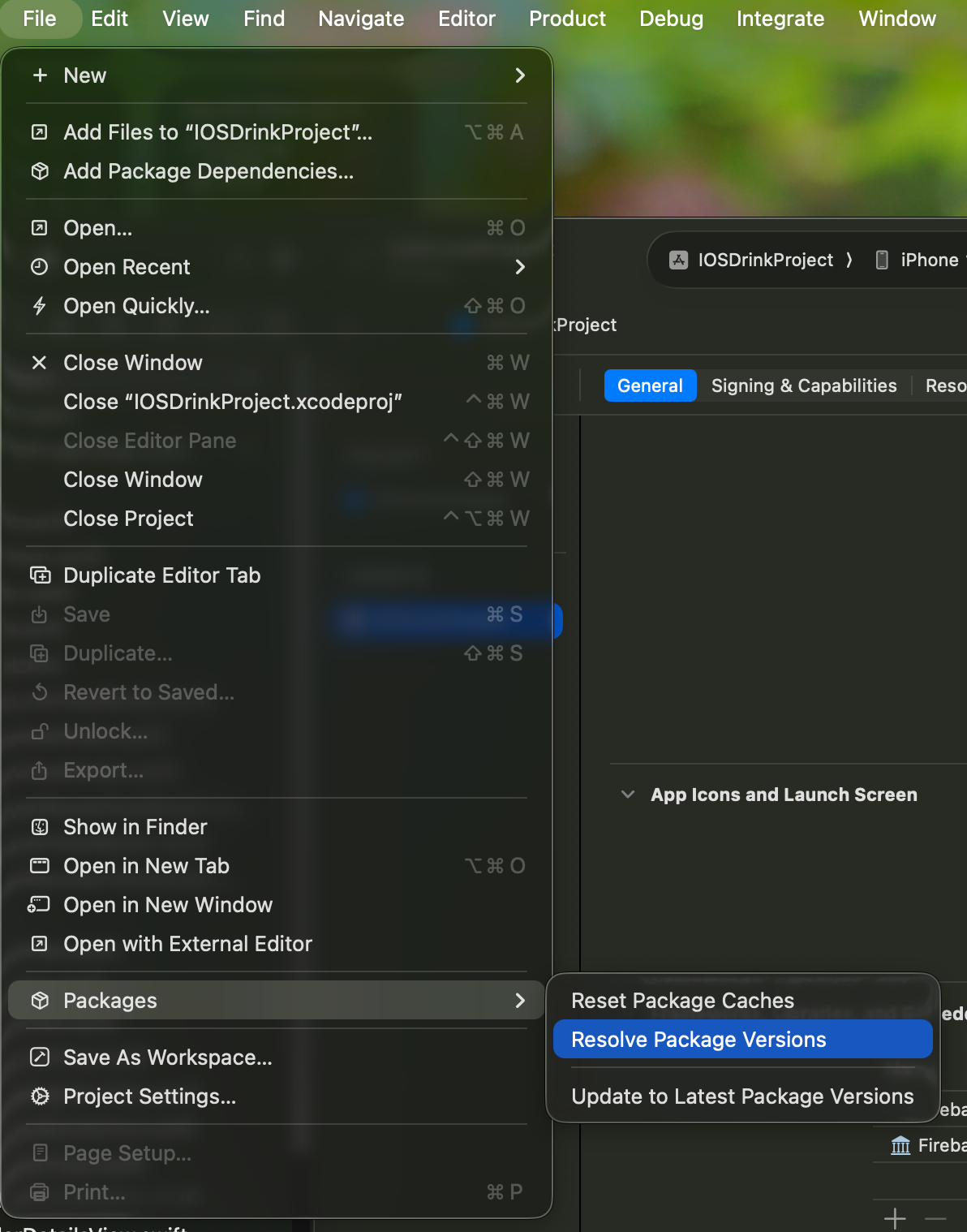Image resolution: width=967 pixels, height=1232 pixels.
Task: Choose Project Settings…
Action: coord(276,1096)
